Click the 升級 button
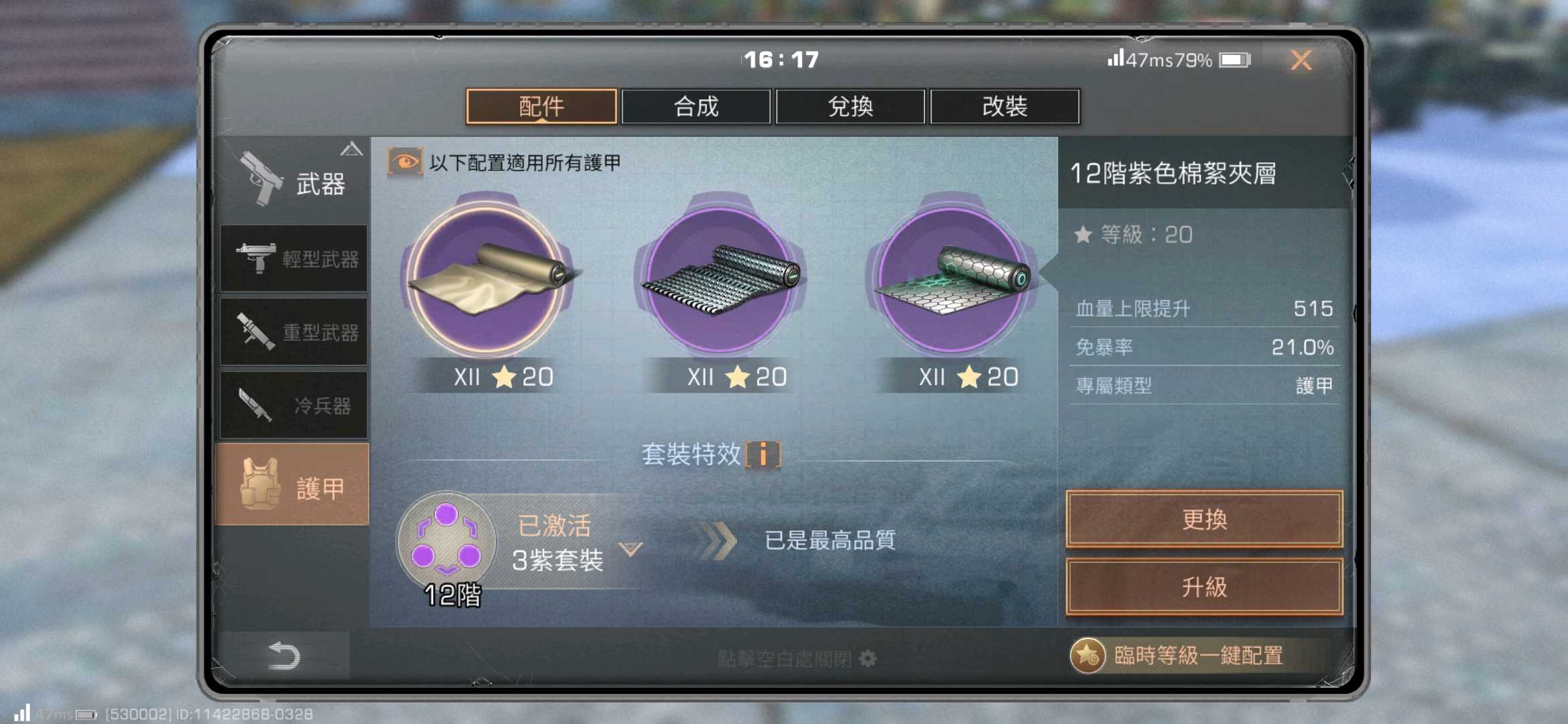The height and width of the screenshot is (724, 1568). [x=1204, y=587]
